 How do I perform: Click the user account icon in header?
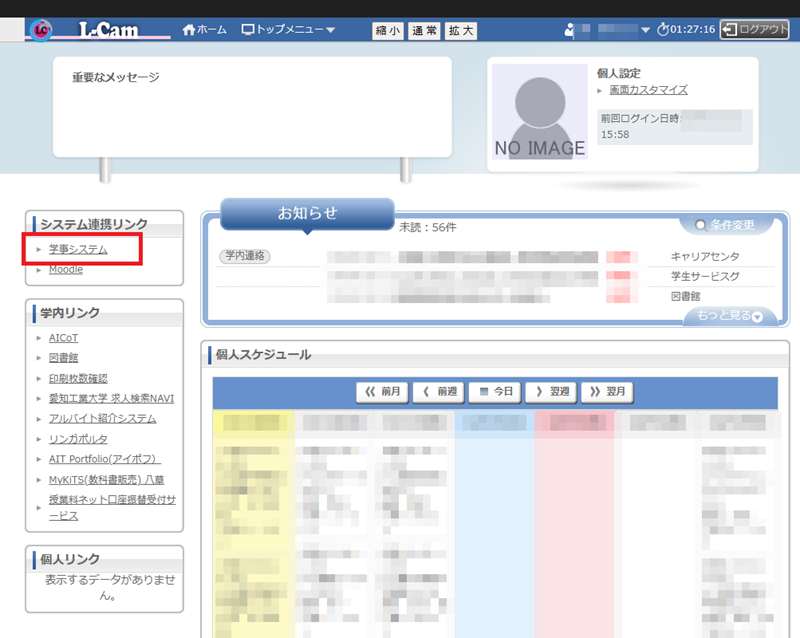coord(570,30)
